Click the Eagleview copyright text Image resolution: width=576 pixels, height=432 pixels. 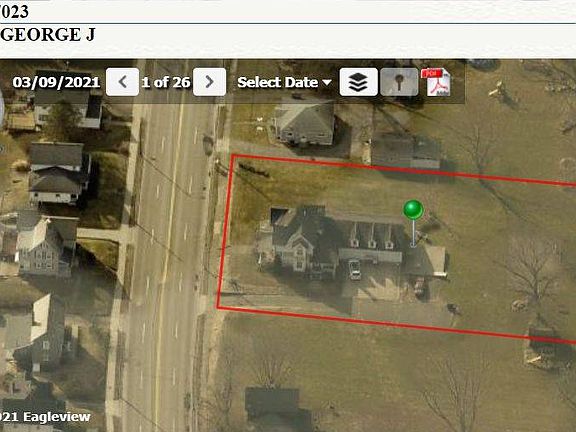click(x=45, y=417)
